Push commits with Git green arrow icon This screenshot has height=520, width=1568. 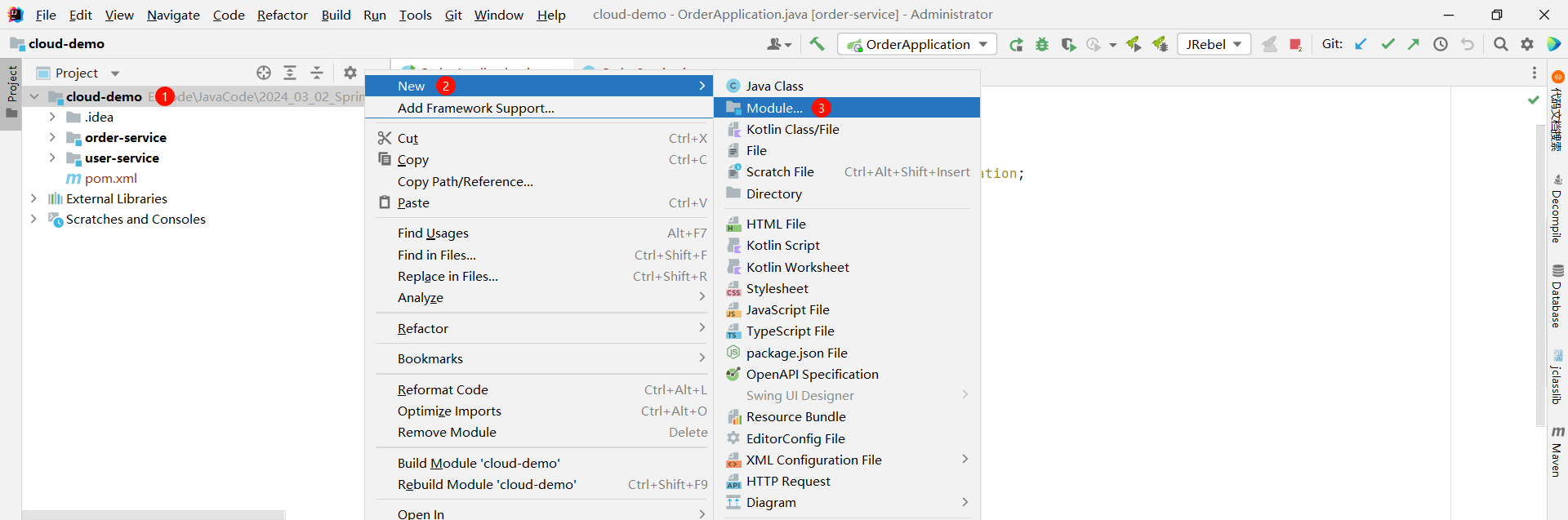coord(1414,44)
